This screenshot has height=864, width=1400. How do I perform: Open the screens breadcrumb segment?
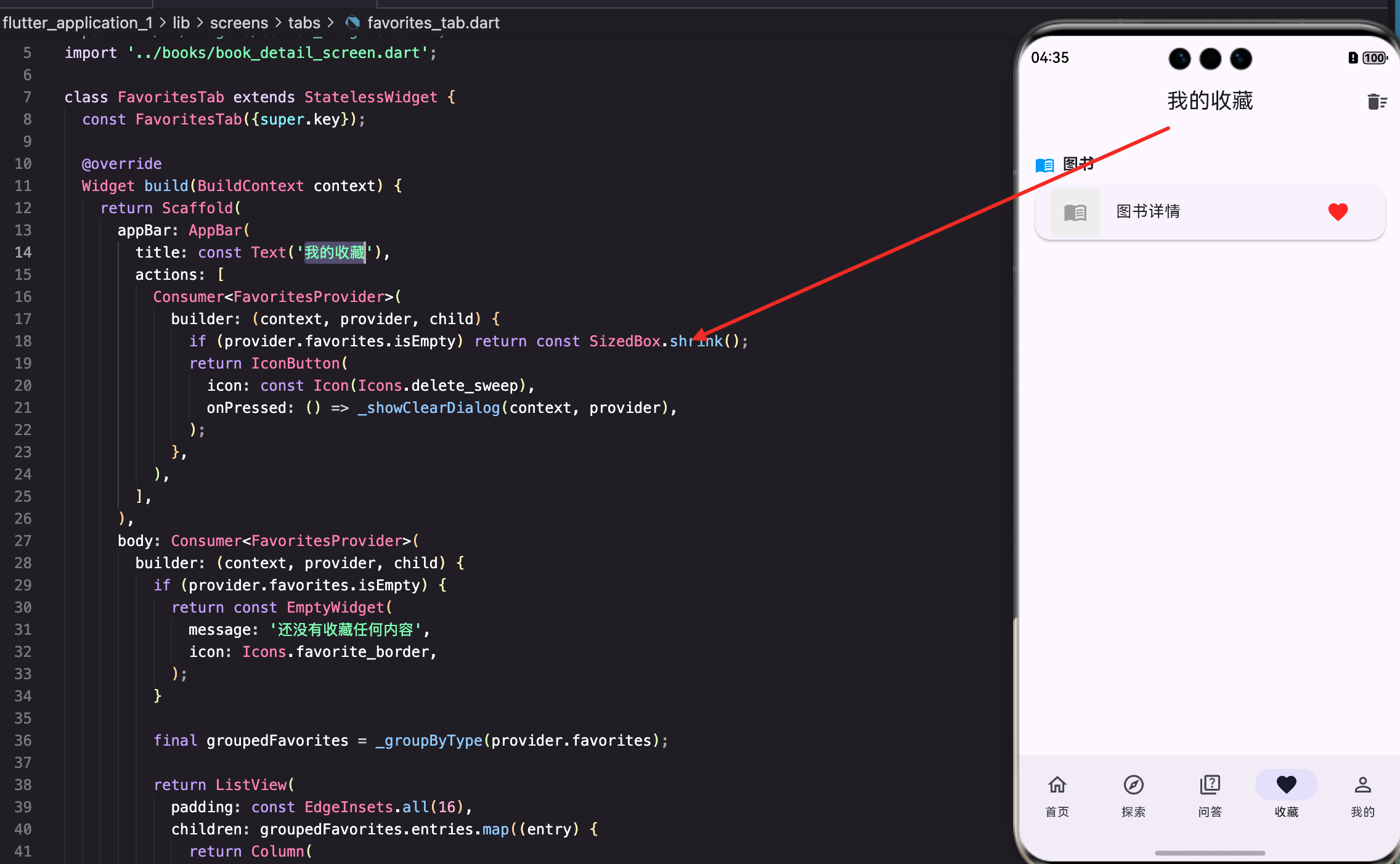(239, 23)
